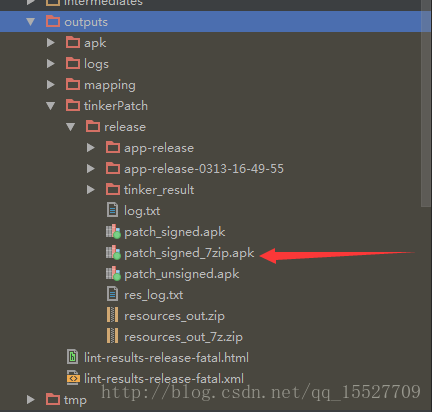Click the outputs folder icon
The height and width of the screenshot is (412, 432).
[x=53, y=21]
